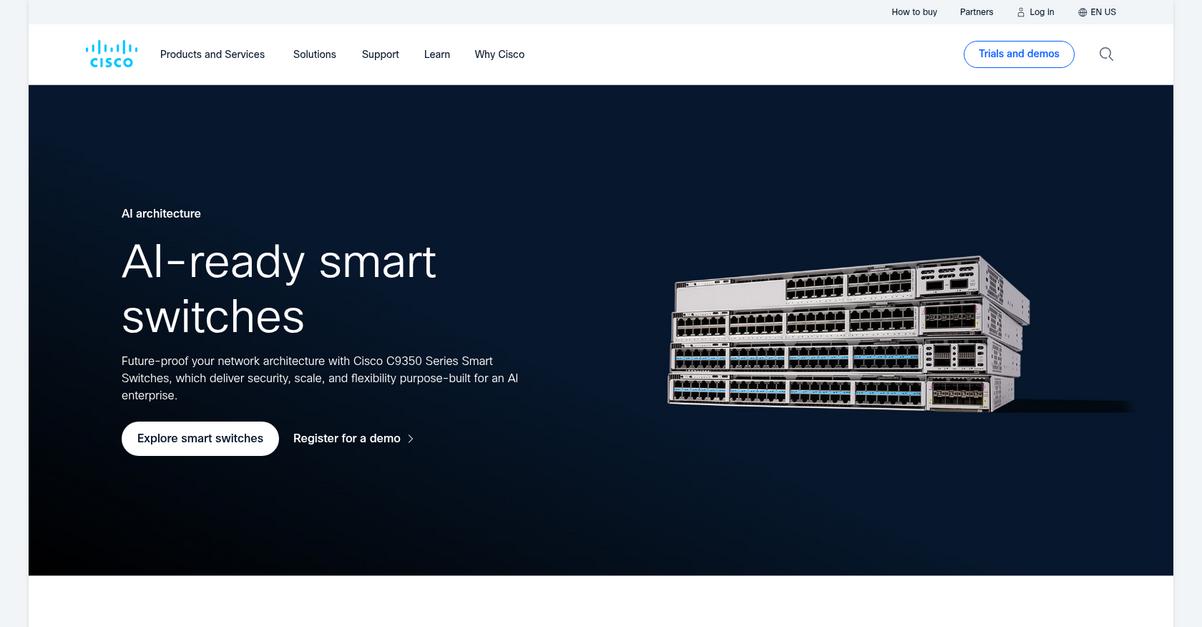The image size is (1202, 627).
Task: Click the AI architecture label
Action: (x=161, y=213)
